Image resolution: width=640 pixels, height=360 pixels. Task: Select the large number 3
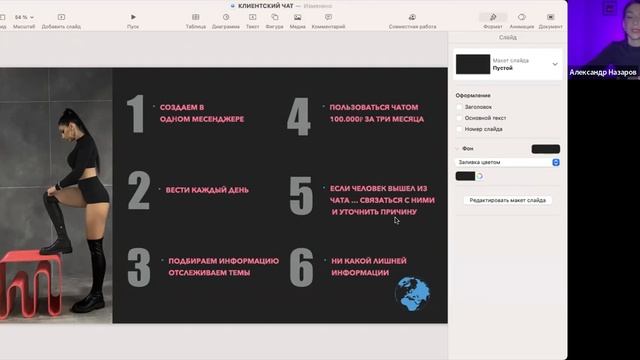tap(139, 267)
